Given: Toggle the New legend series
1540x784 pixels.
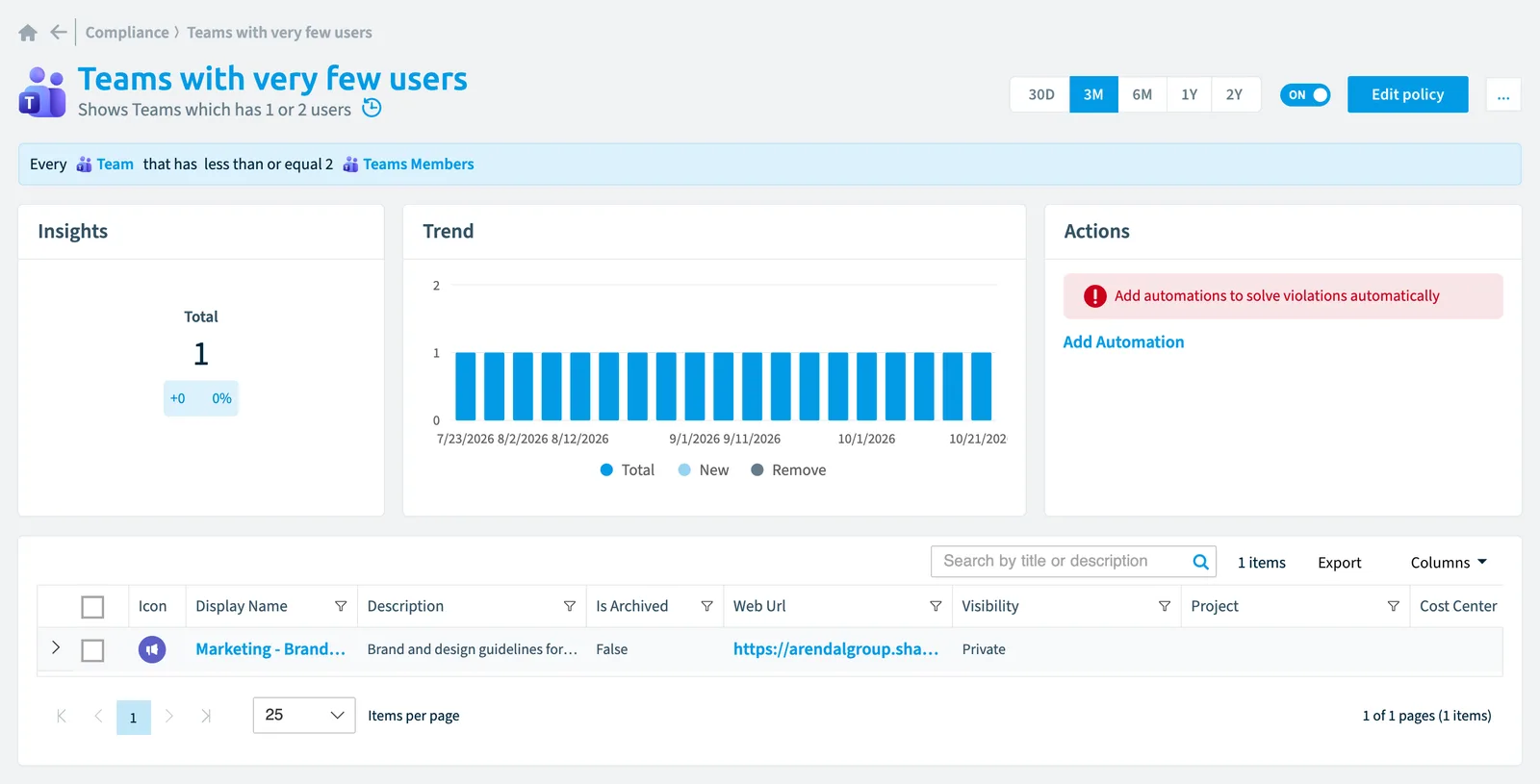Looking at the screenshot, I should [704, 470].
